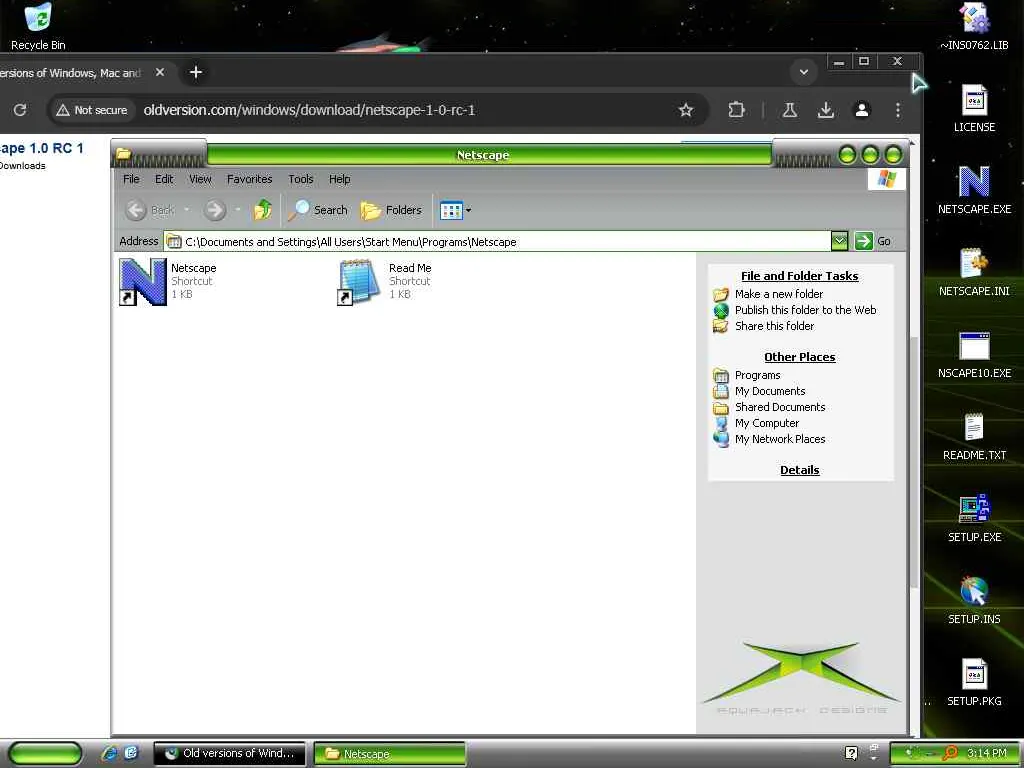
Task: Open the Edit menu
Action: [x=164, y=179]
